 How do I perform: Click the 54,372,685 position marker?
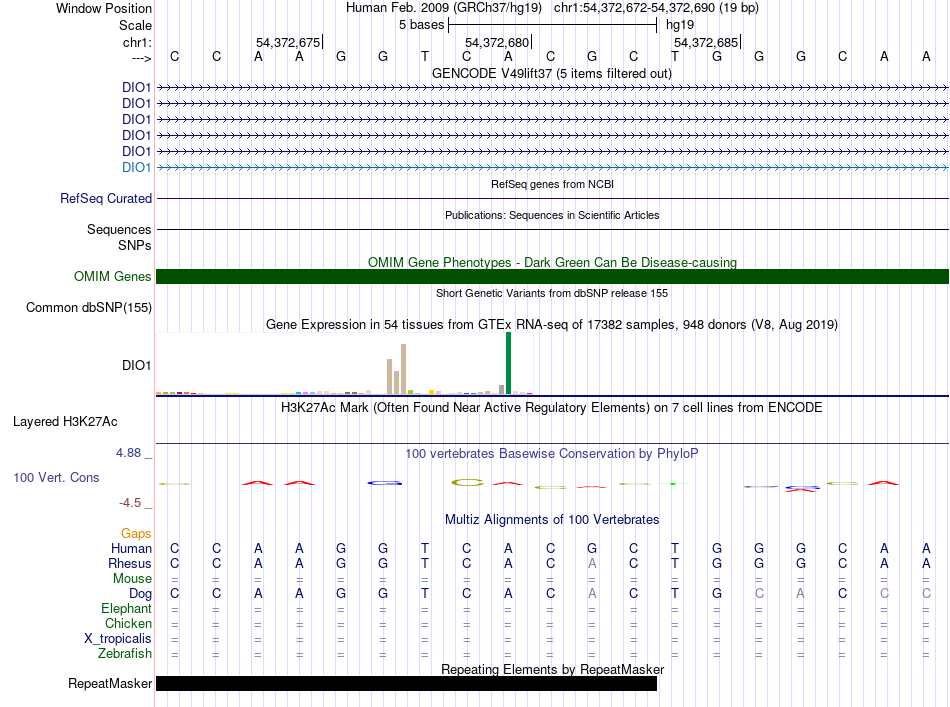[x=706, y=42]
